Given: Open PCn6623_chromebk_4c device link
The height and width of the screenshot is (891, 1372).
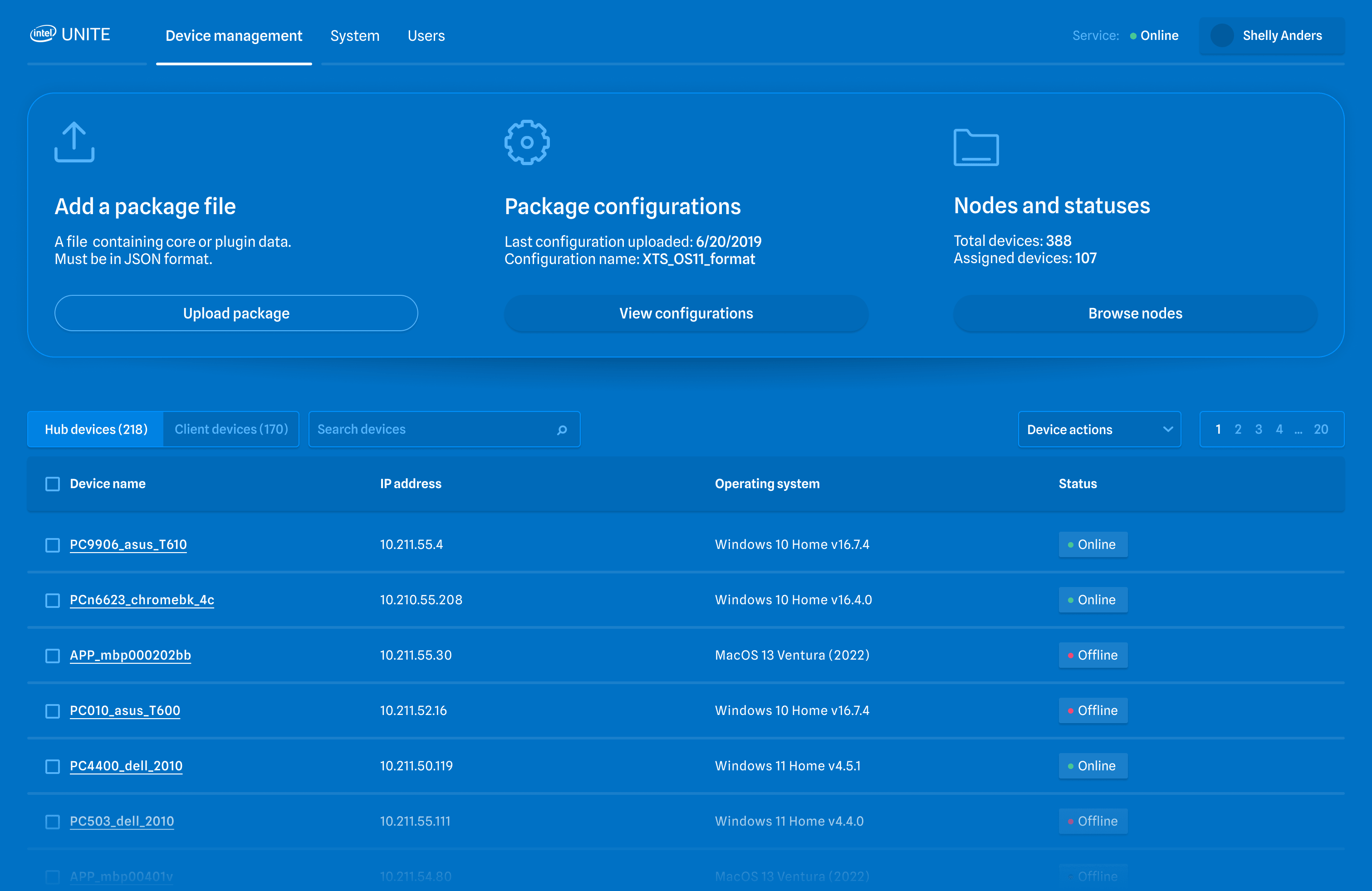Looking at the screenshot, I should tap(142, 600).
